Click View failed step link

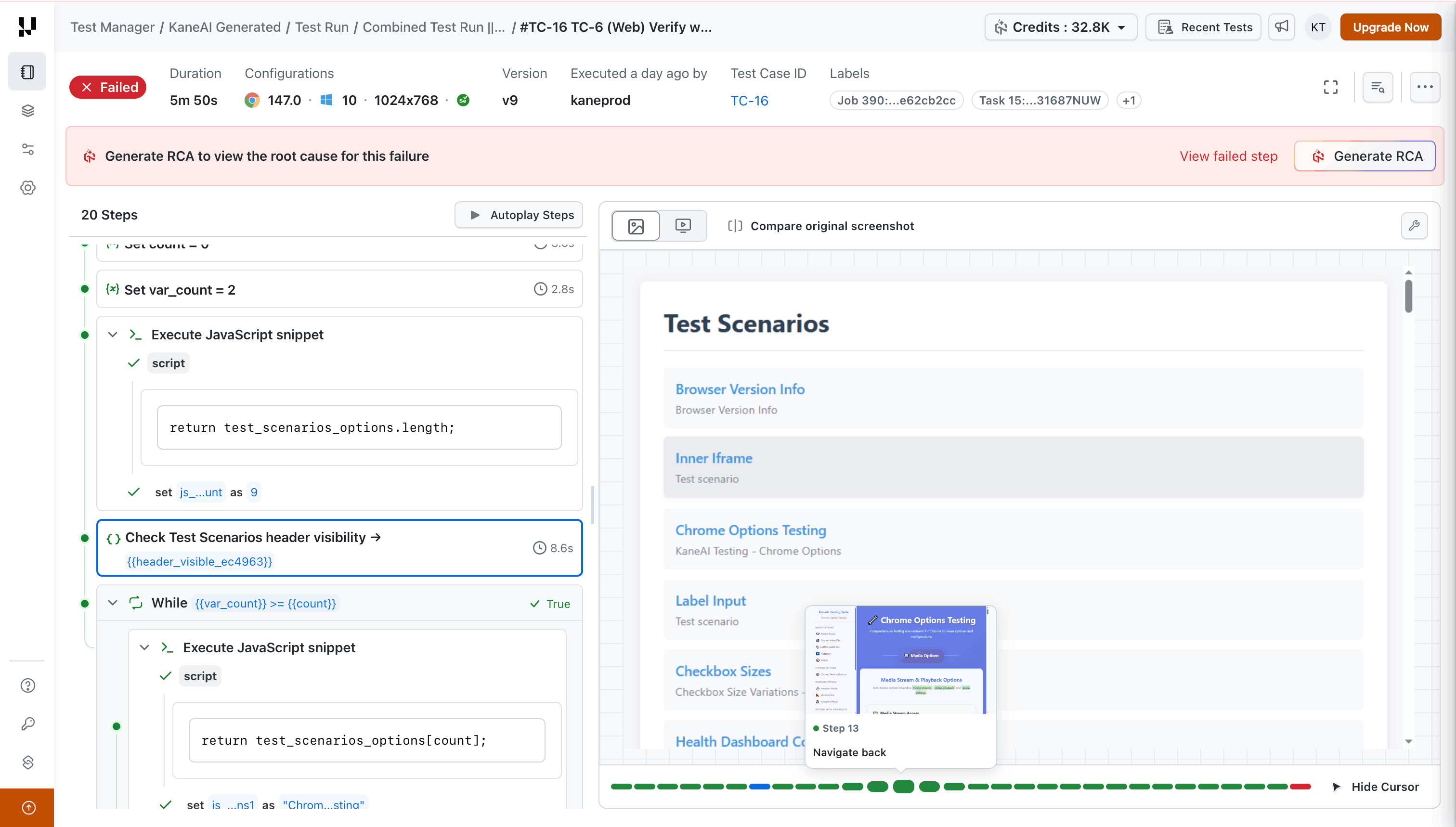(x=1228, y=156)
